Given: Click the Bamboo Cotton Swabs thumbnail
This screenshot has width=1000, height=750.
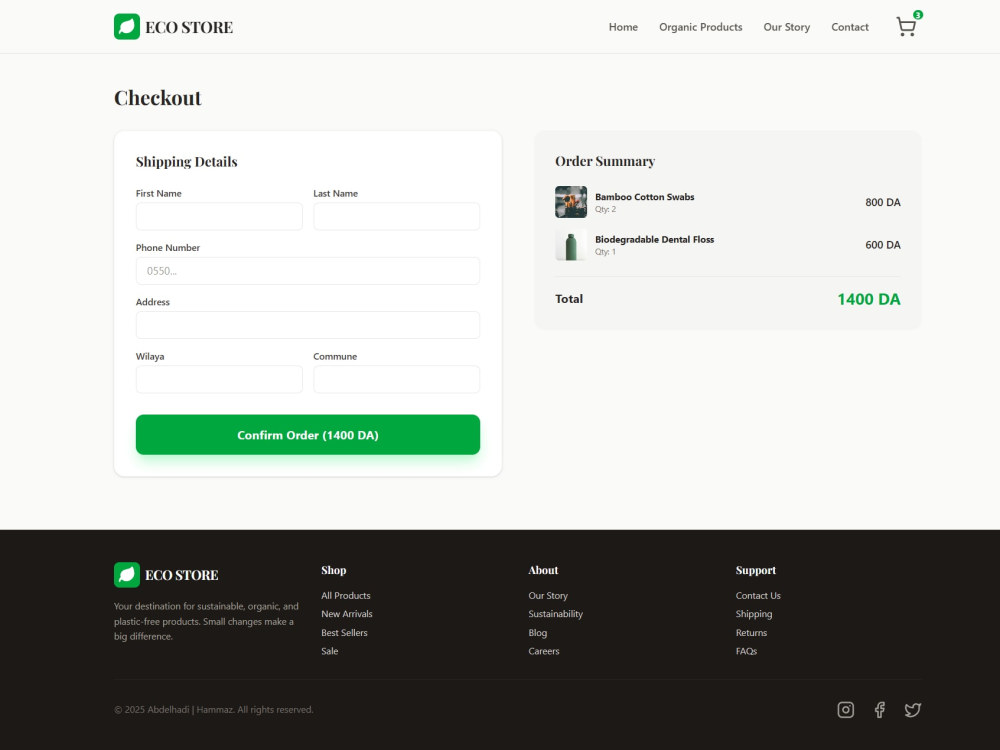Looking at the screenshot, I should (571, 202).
